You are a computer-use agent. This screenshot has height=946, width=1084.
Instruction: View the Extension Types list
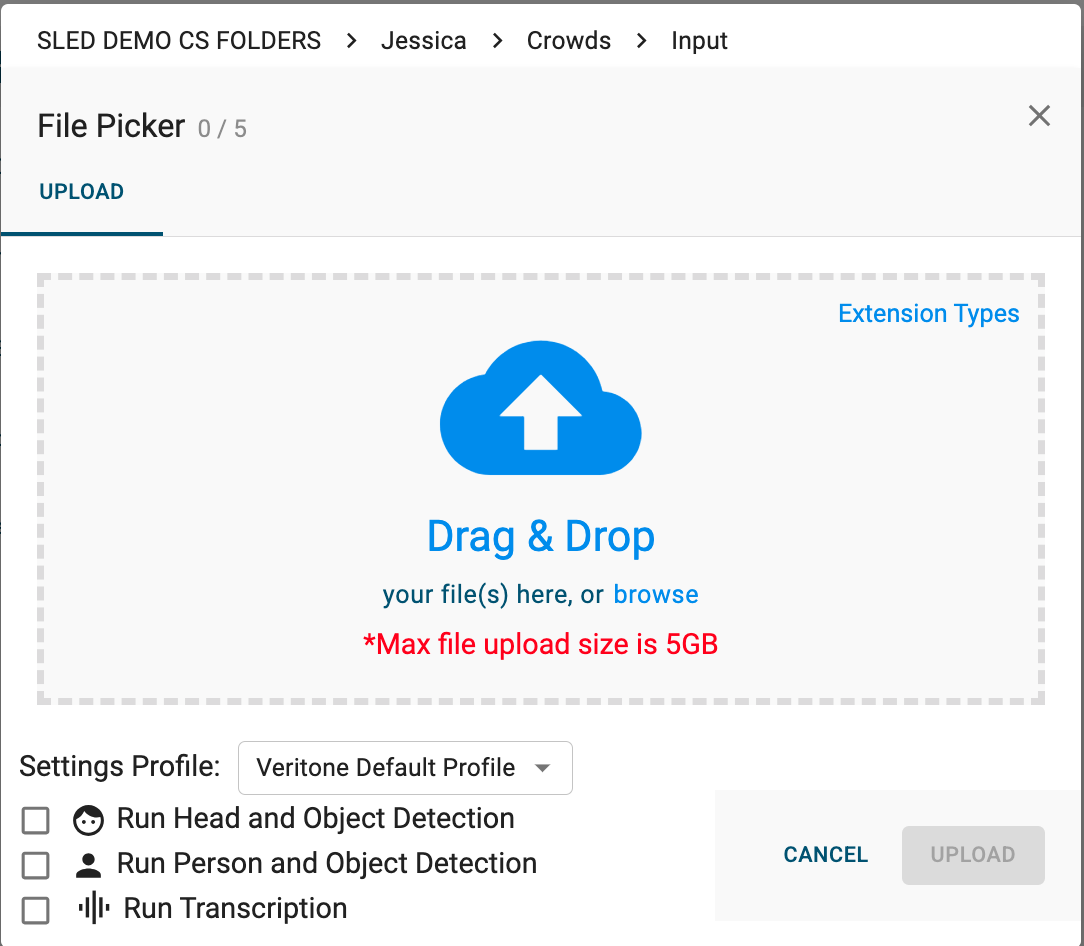928,313
